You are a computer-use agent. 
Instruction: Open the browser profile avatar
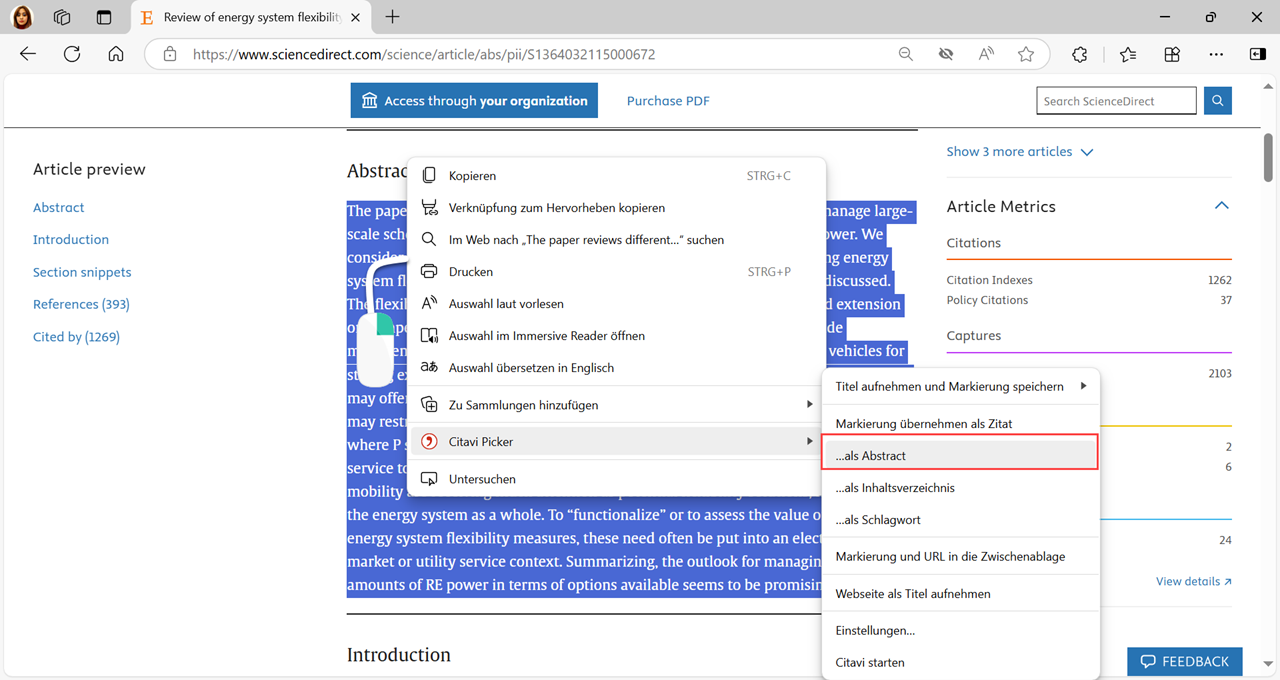21,17
